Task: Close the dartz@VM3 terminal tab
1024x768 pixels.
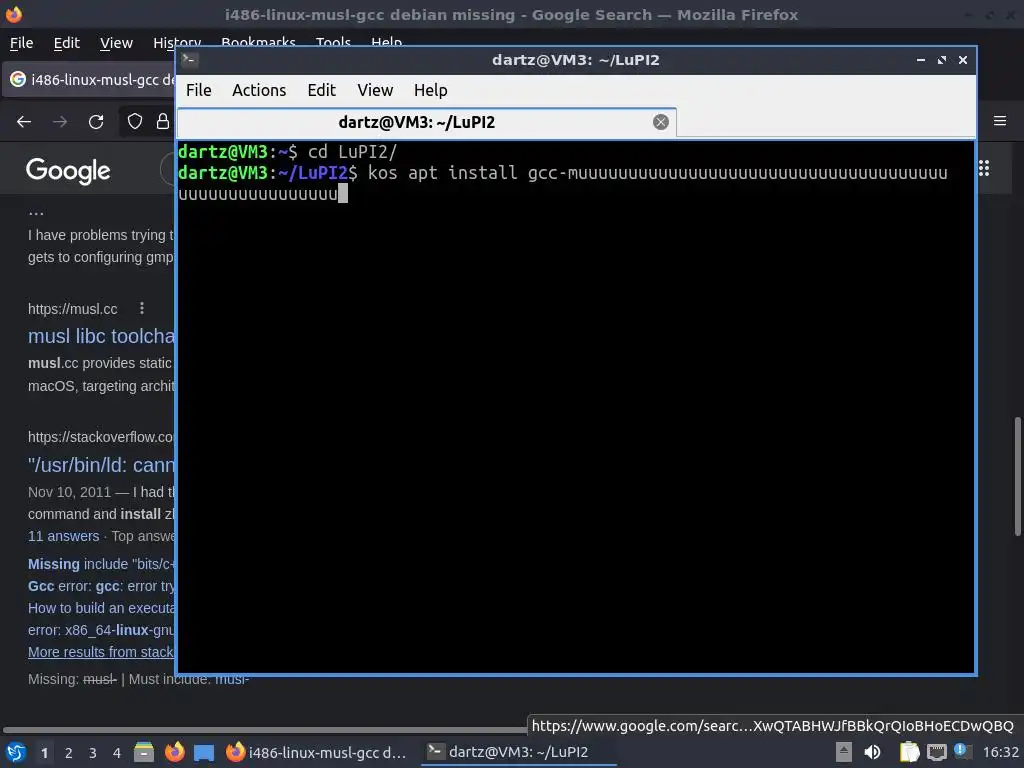Action: click(660, 122)
